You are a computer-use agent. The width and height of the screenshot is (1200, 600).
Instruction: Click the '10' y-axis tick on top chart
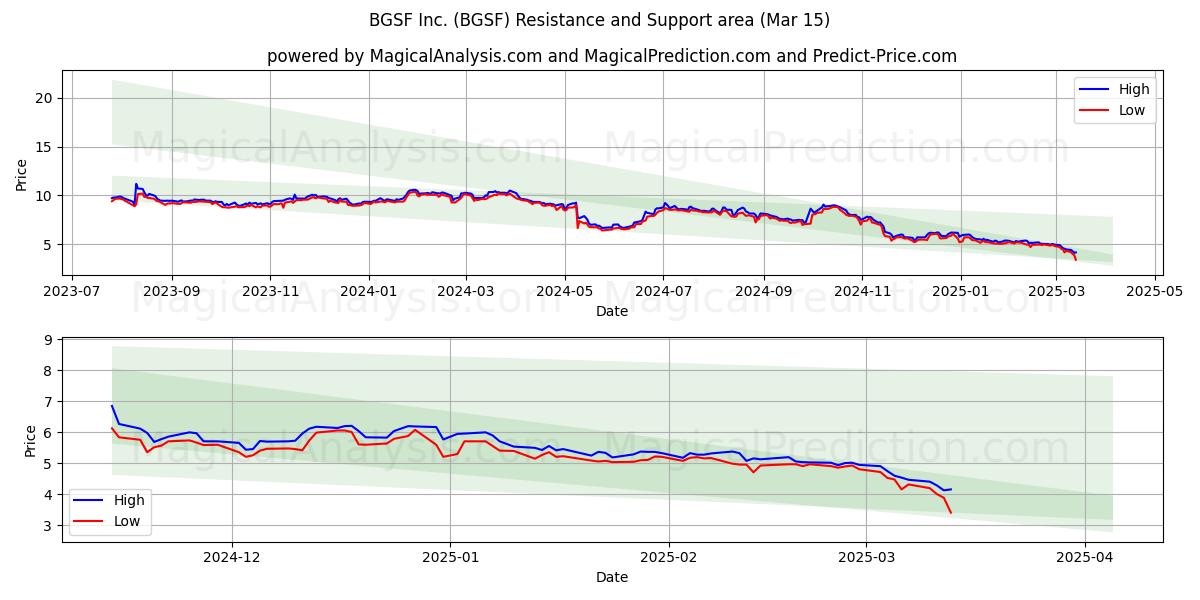tap(43, 196)
